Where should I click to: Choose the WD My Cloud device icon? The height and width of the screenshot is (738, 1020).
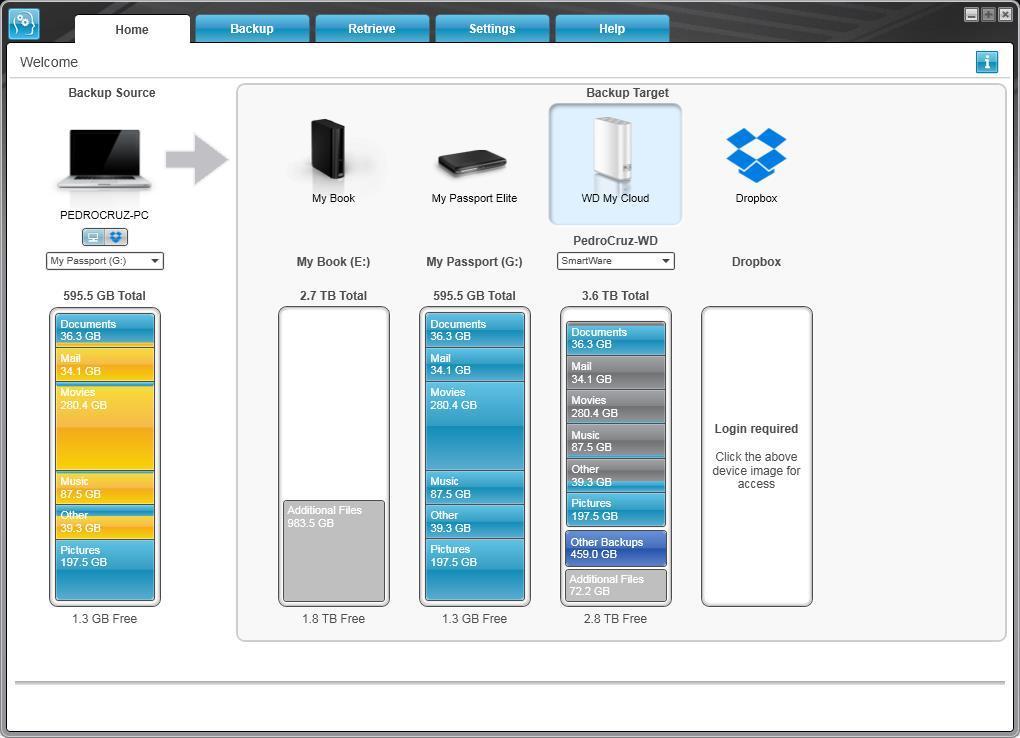(x=613, y=148)
